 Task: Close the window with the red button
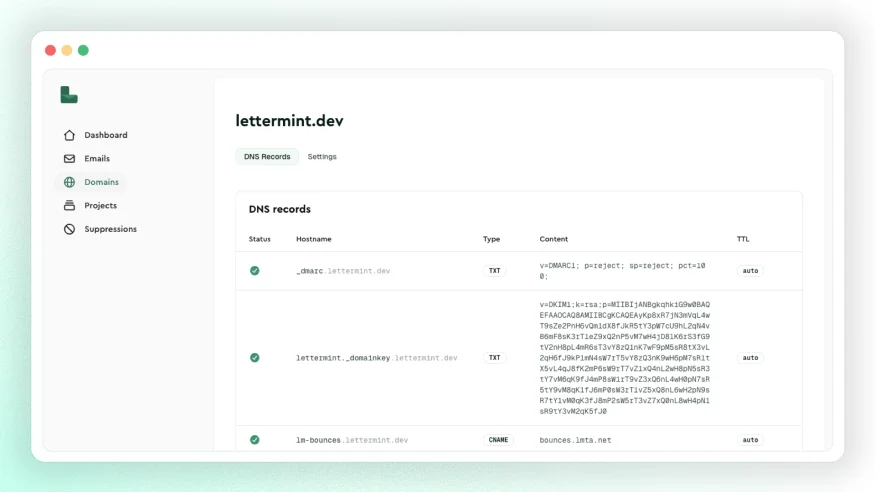pos(50,50)
